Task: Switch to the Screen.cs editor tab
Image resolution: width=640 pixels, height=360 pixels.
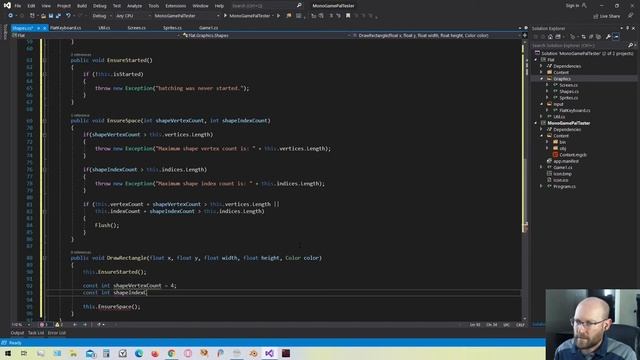Action: [x=136, y=28]
